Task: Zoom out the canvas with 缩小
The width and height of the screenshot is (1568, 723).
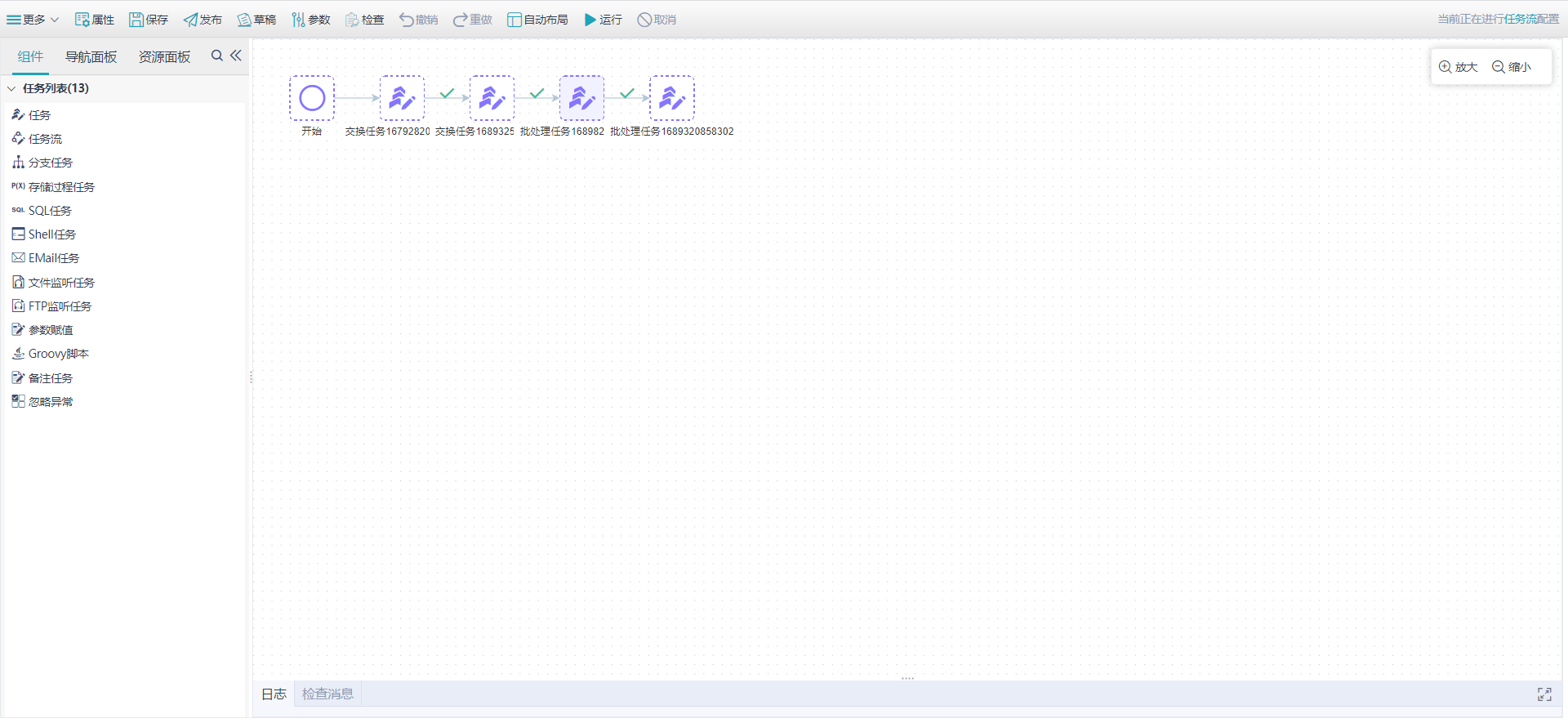Action: pos(1512,67)
